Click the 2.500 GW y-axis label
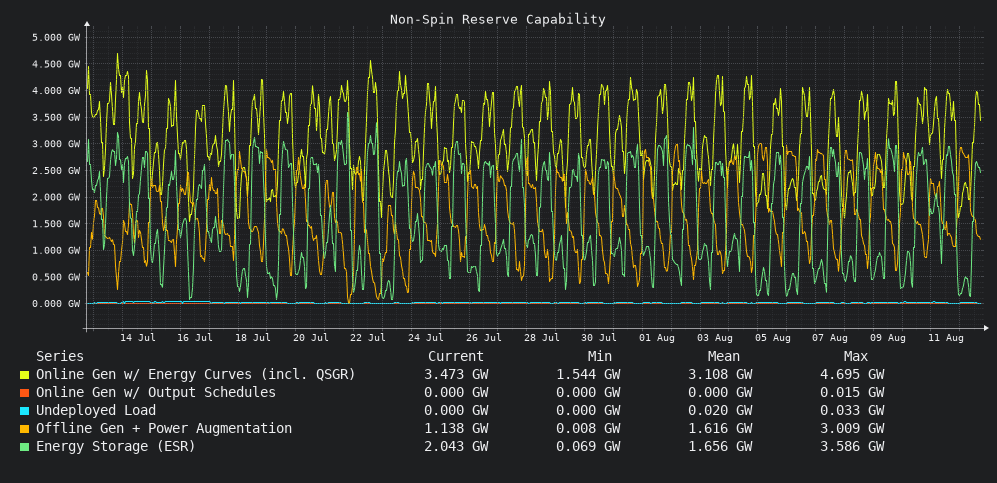Screen dimensions: 997x483 56,170
